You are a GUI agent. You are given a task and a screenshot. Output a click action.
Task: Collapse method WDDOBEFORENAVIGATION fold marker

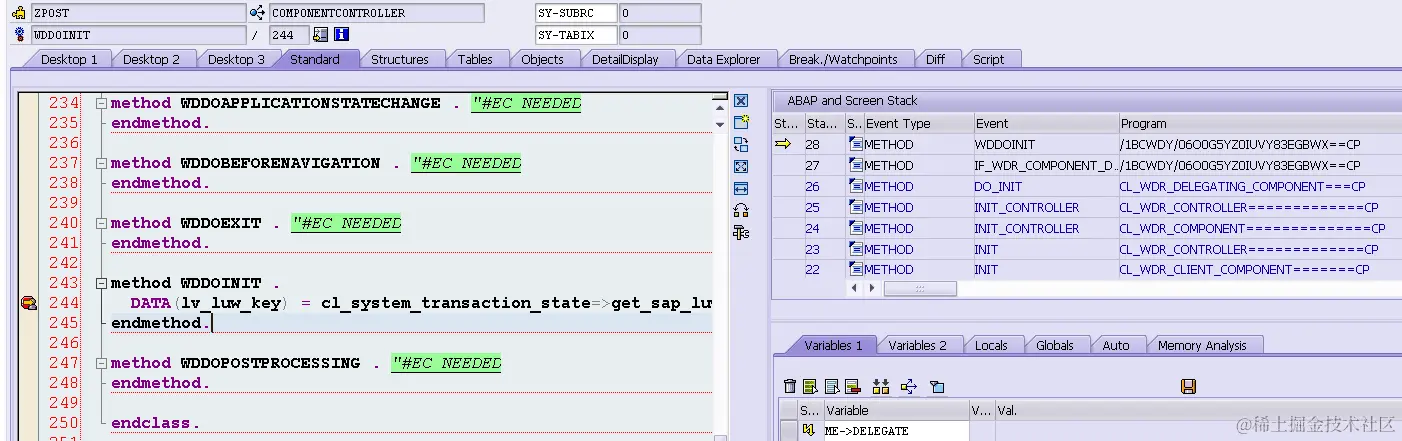point(100,163)
